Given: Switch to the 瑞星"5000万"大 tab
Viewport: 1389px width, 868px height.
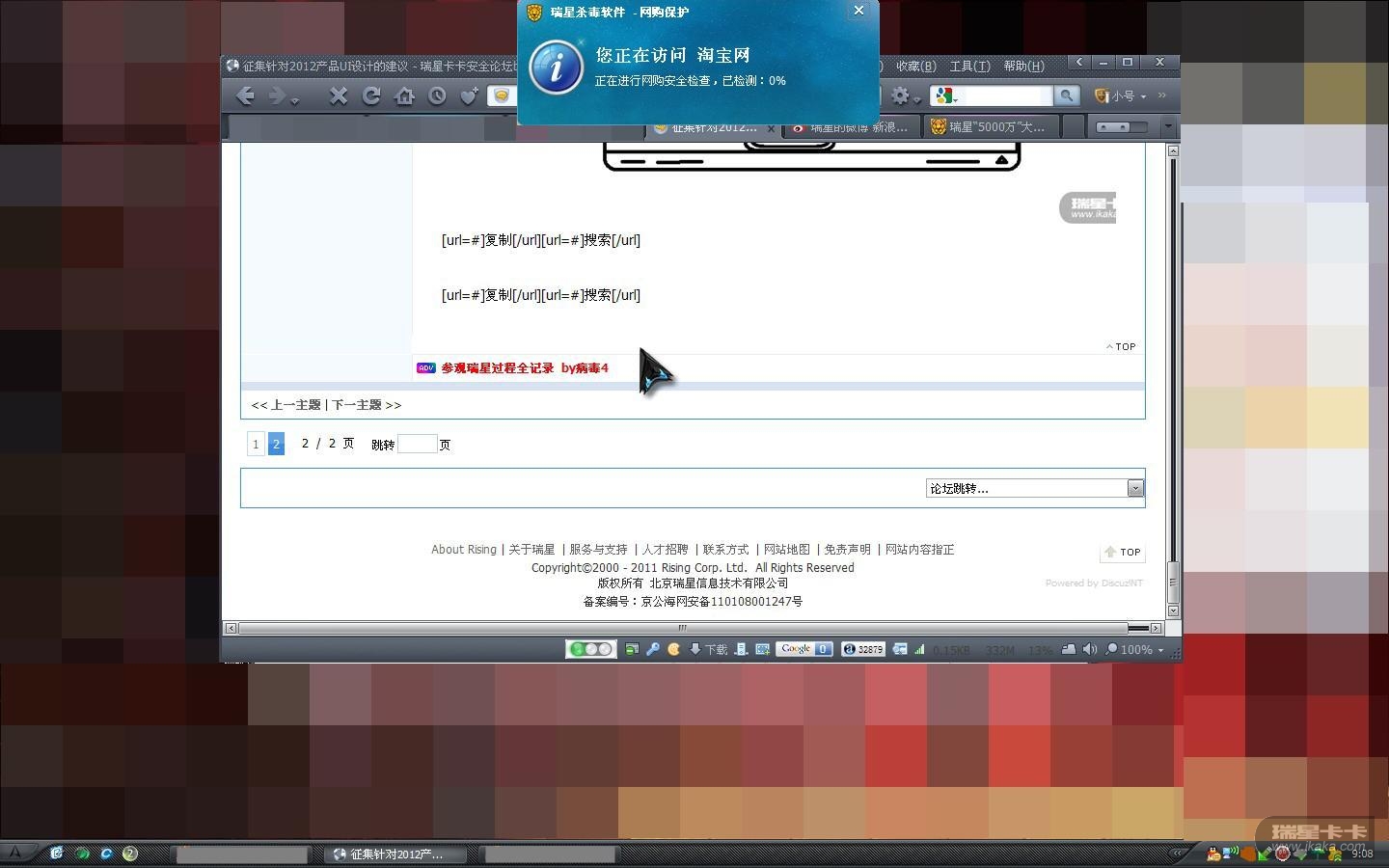Looking at the screenshot, I should click(x=991, y=127).
